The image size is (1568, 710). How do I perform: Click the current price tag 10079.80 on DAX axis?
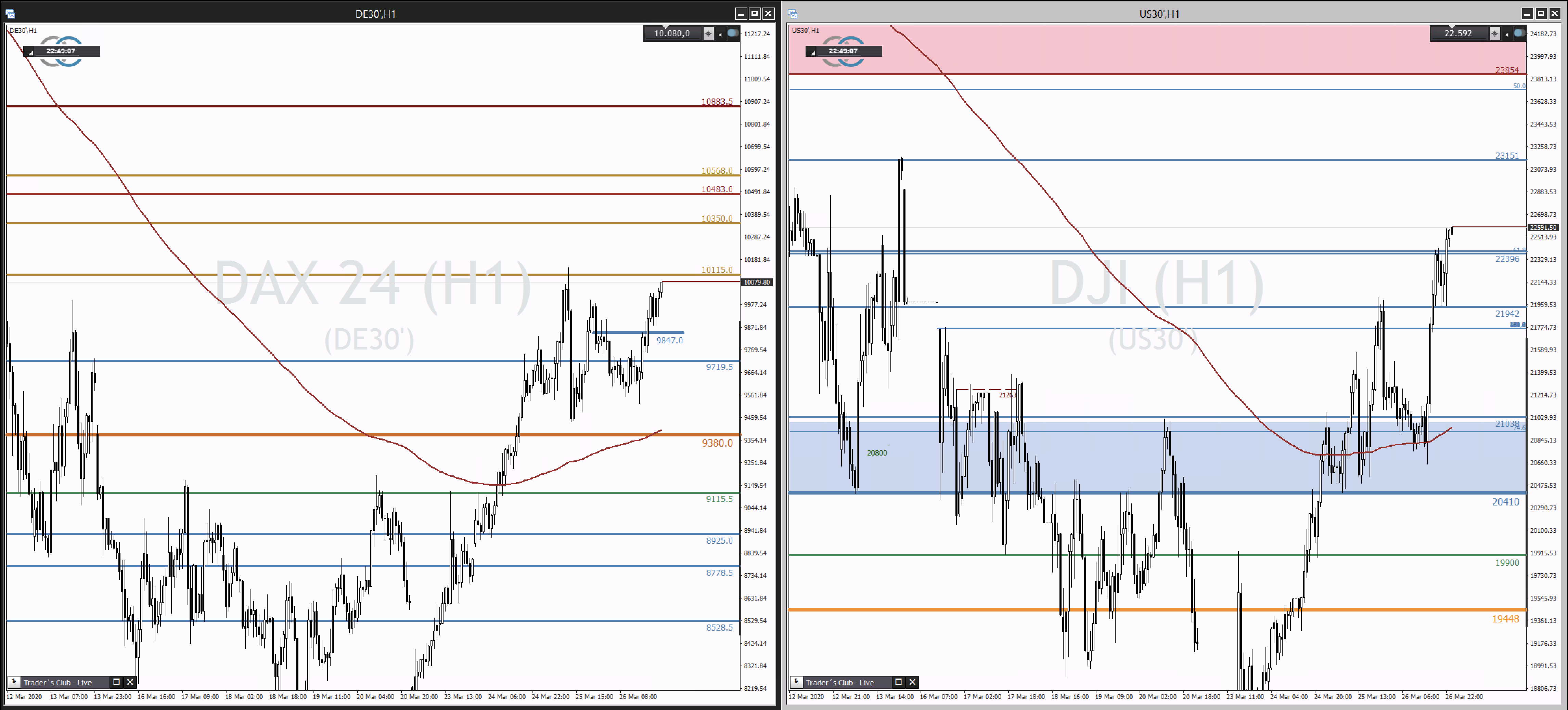coord(757,282)
